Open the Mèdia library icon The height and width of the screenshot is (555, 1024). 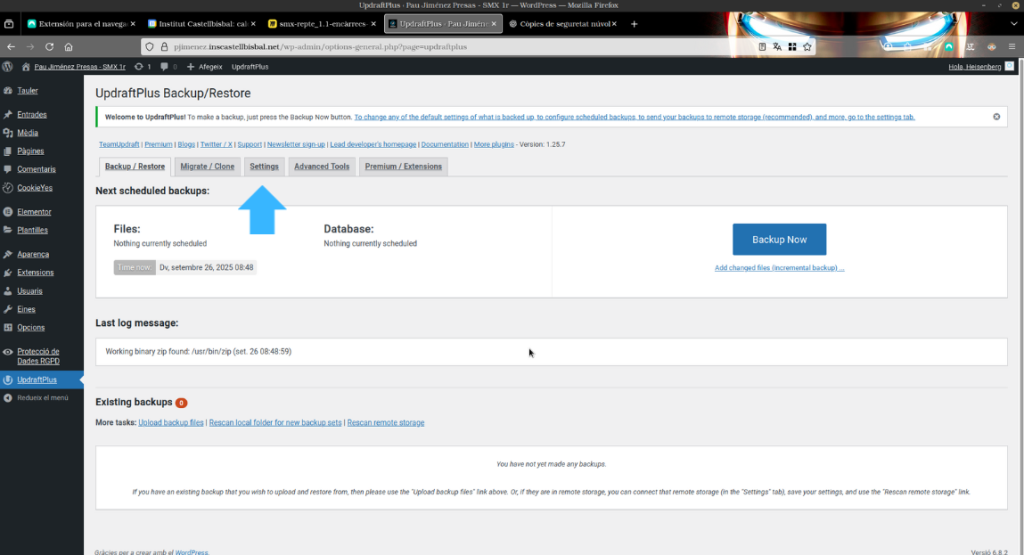tap(8, 132)
